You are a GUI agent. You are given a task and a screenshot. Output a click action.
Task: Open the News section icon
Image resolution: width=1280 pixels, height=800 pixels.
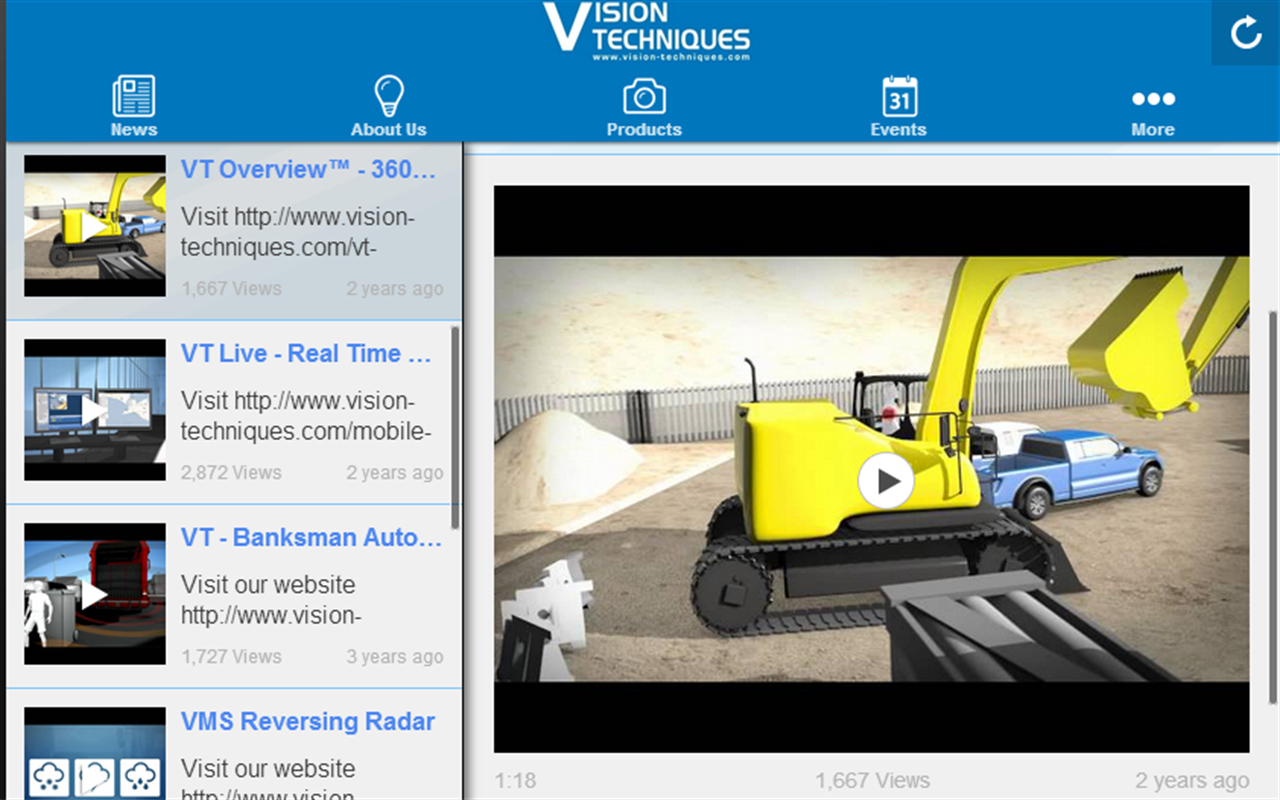tap(133, 97)
